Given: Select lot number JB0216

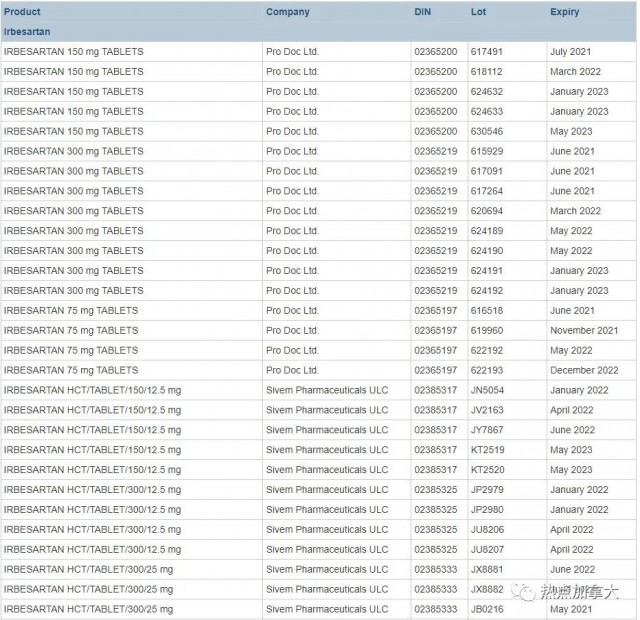Looking at the screenshot, I should (x=487, y=609).
